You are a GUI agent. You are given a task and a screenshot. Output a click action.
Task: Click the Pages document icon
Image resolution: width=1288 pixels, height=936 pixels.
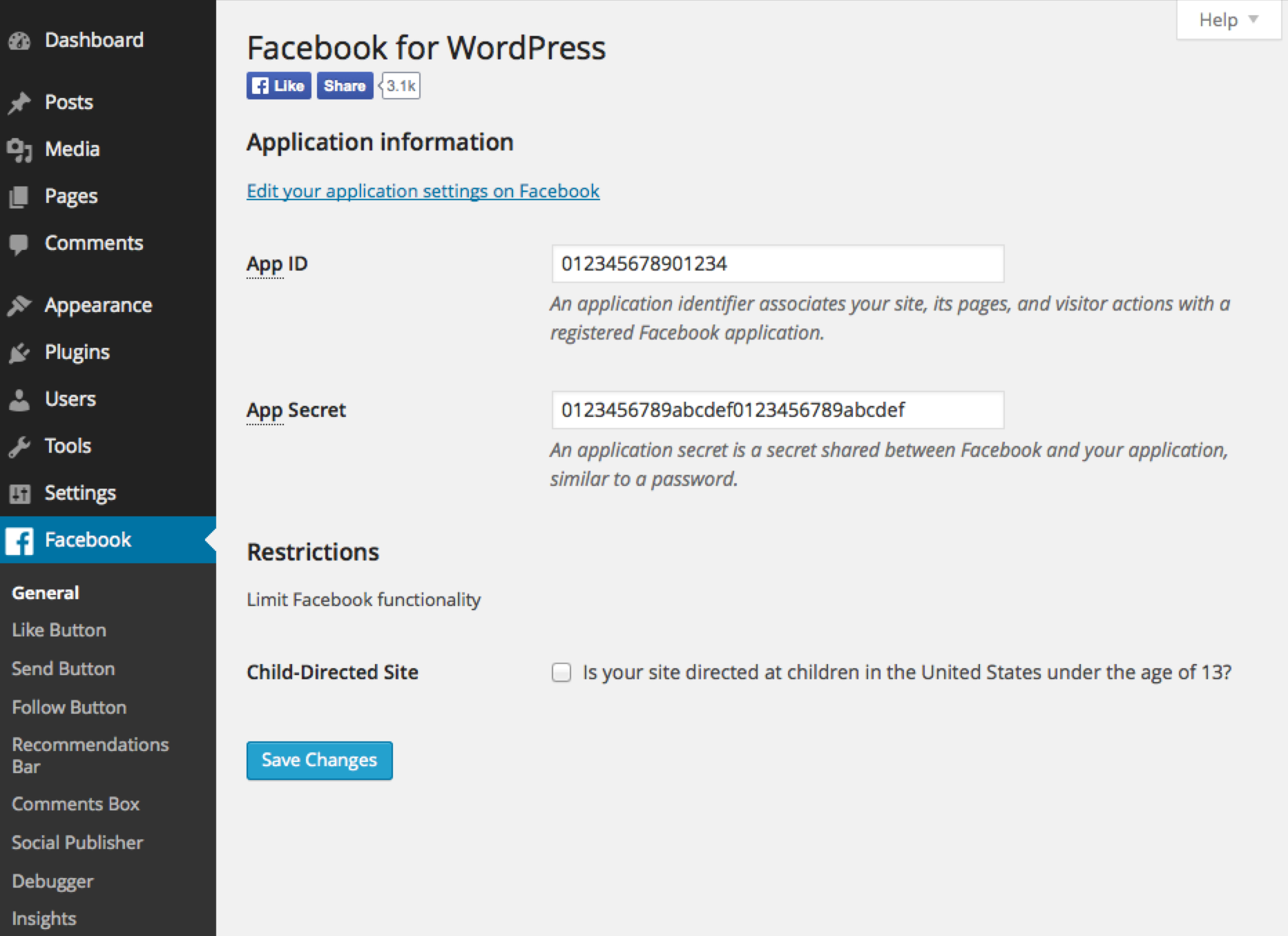19,197
